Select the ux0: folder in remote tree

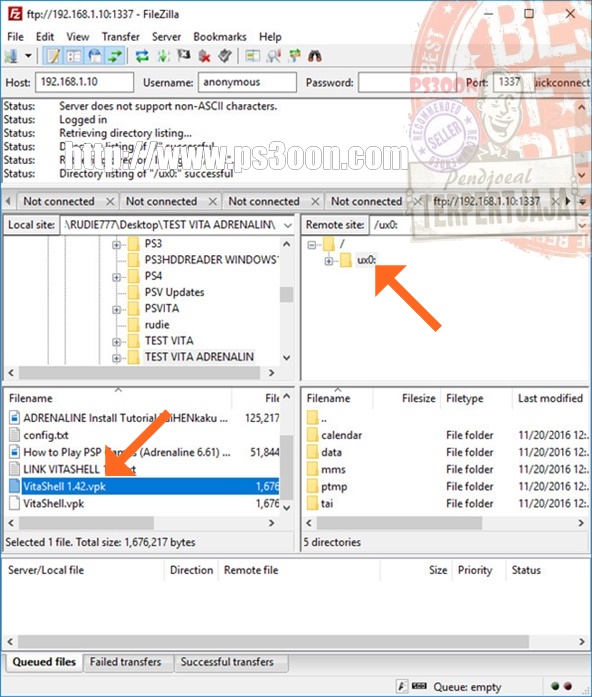pyautogui.click(x=366, y=260)
